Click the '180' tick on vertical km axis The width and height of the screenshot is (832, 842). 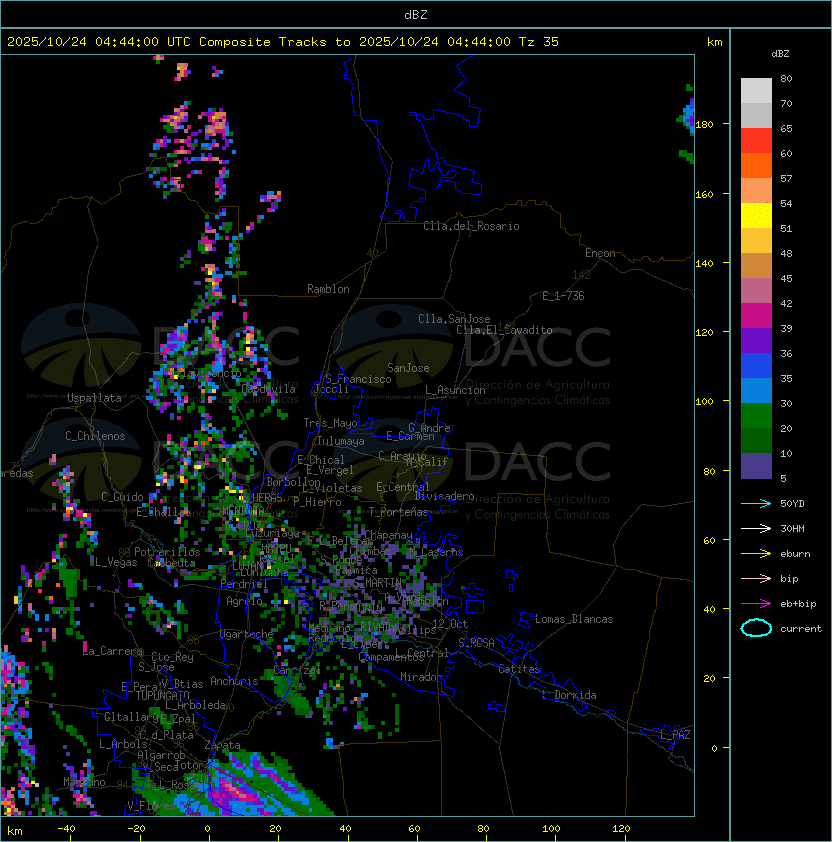pyautogui.click(x=705, y=125)
